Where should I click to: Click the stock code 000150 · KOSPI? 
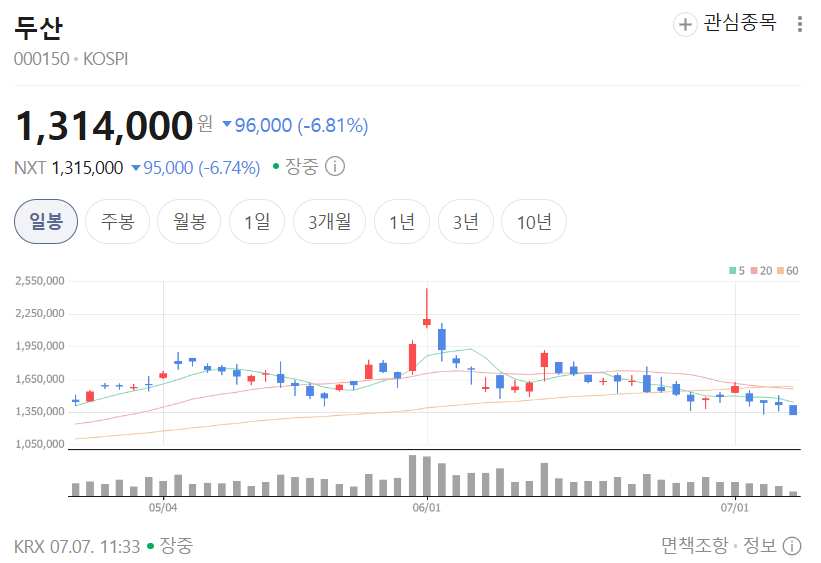coord(71,59)
